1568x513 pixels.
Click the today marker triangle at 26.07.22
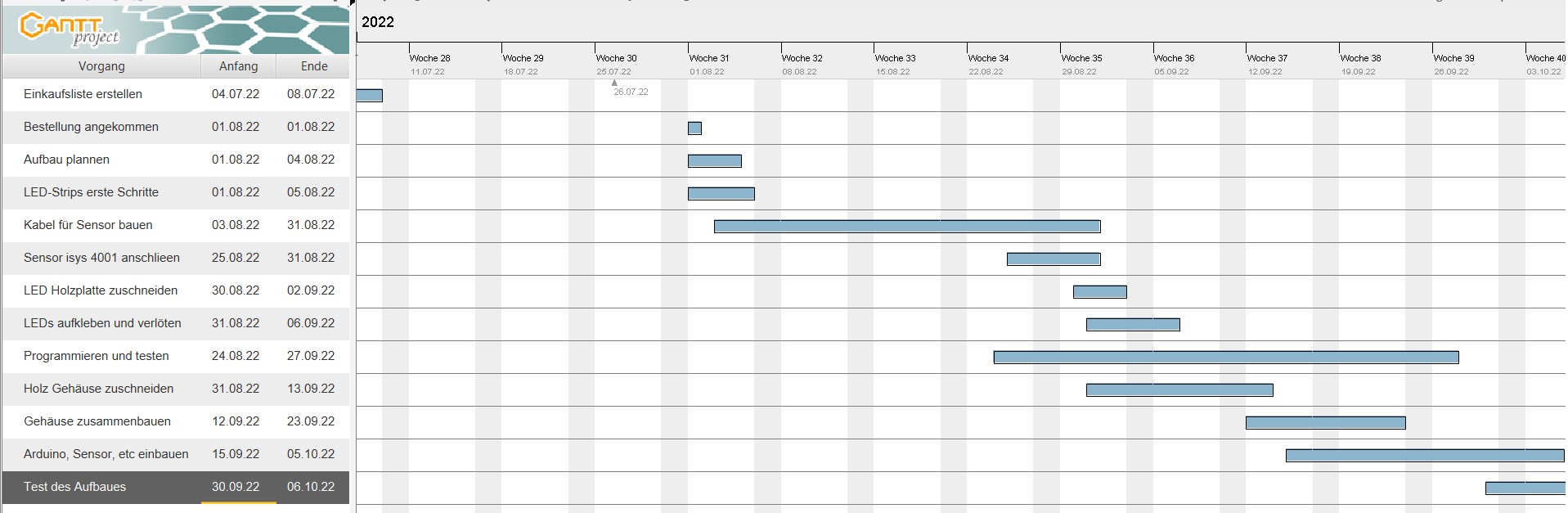(x=614, y=83)
